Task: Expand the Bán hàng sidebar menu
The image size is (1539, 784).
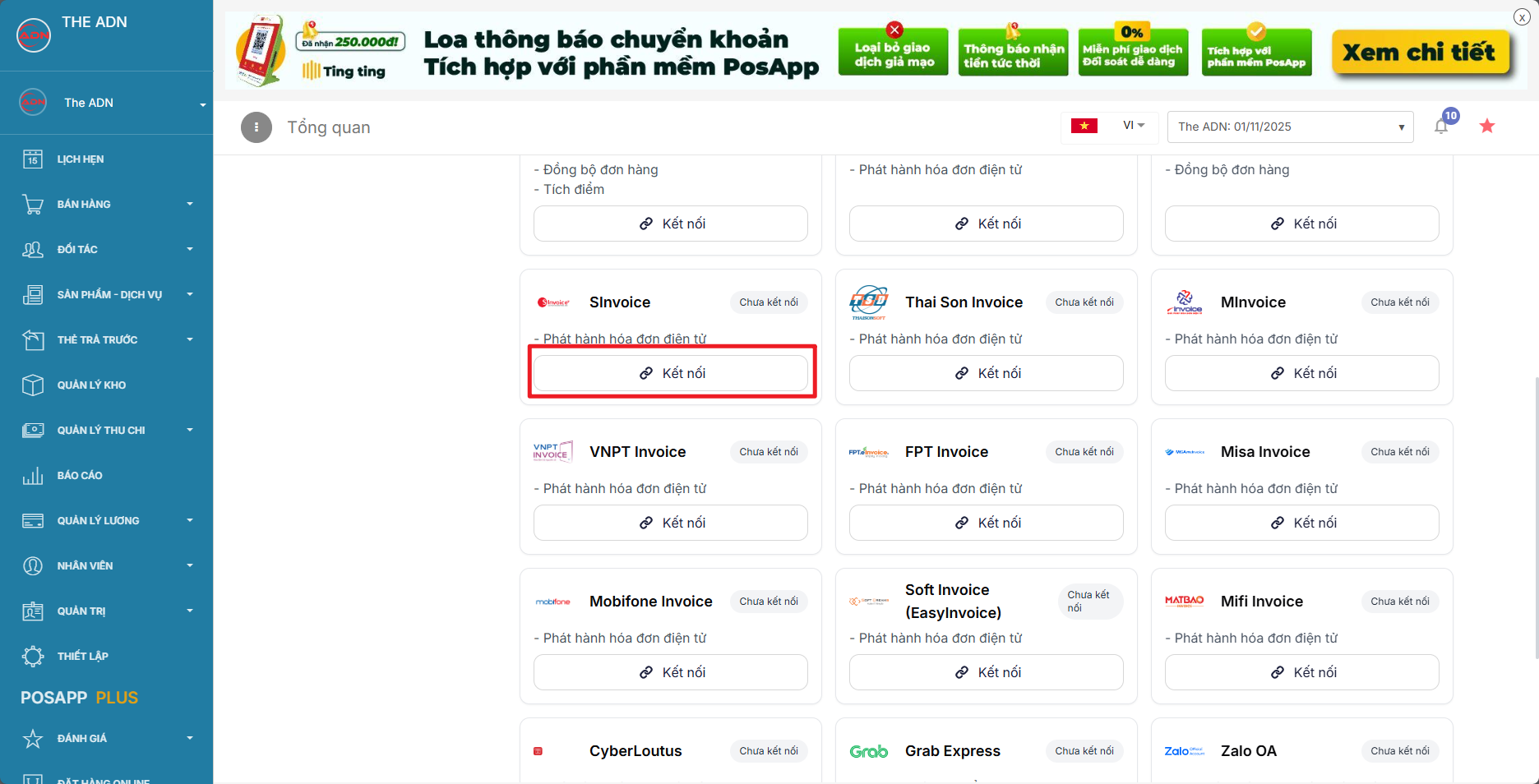Action: pos(107,205)
